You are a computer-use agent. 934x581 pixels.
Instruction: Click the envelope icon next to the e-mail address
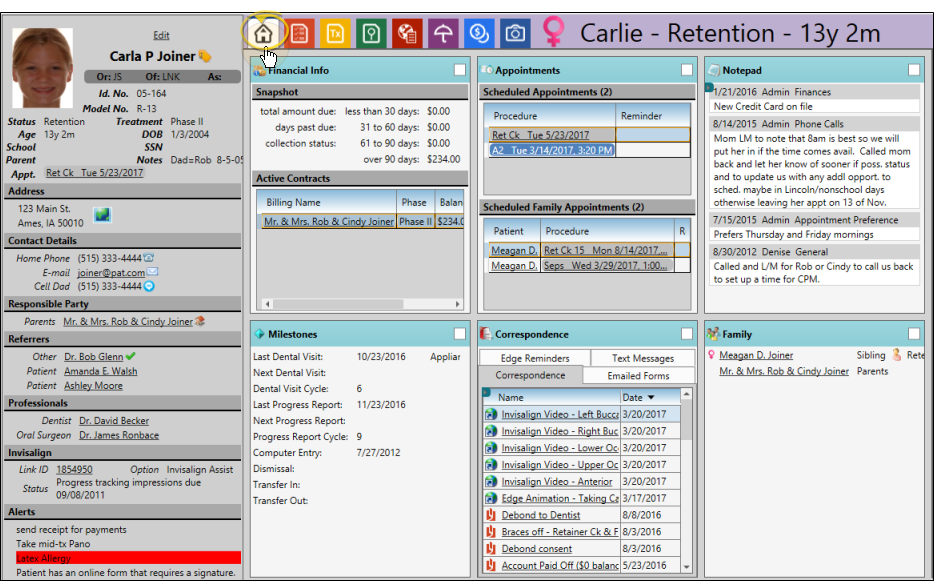click(152, 272)
